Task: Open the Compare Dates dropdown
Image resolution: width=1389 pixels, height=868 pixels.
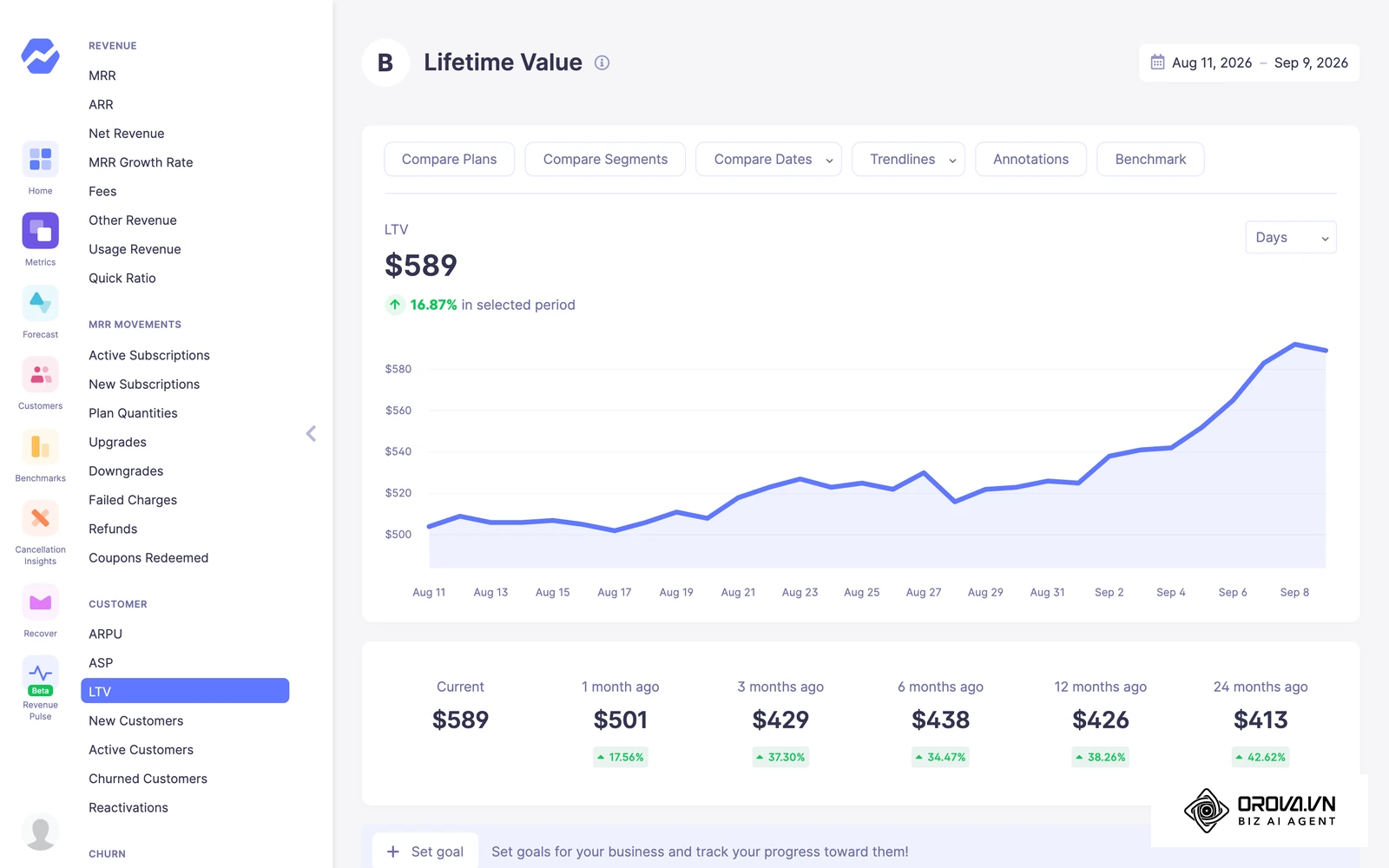Action: point(768,160)
